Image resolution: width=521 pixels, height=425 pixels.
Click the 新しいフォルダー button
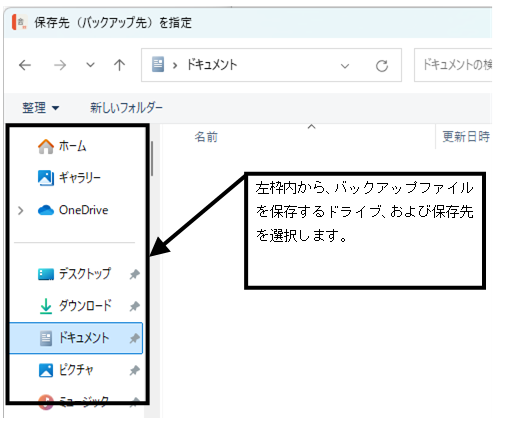click(x=126, y=108)
